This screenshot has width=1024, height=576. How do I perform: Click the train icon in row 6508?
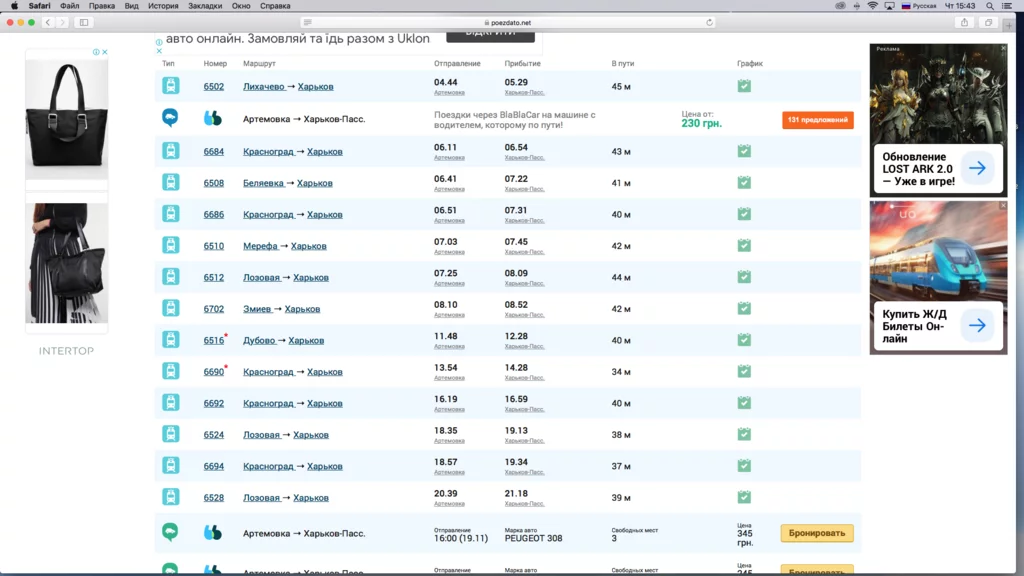click(170, 182)
